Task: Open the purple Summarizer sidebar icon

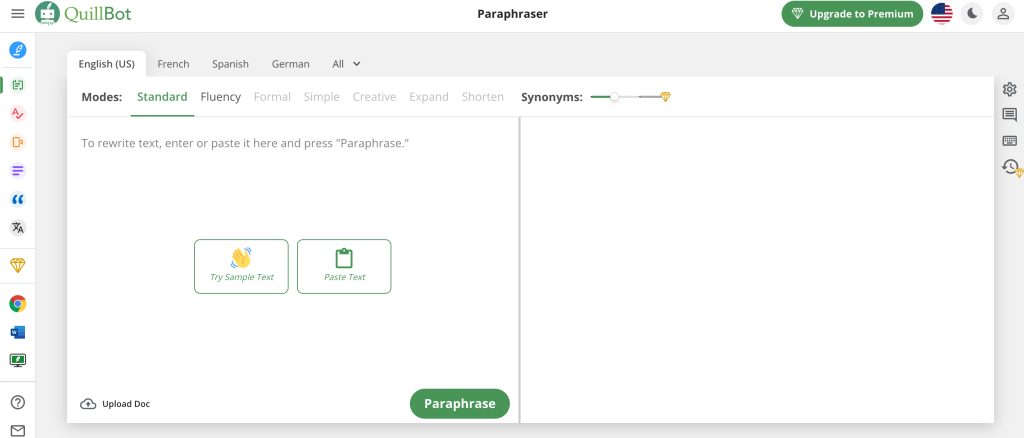Action: coord(18,171)
